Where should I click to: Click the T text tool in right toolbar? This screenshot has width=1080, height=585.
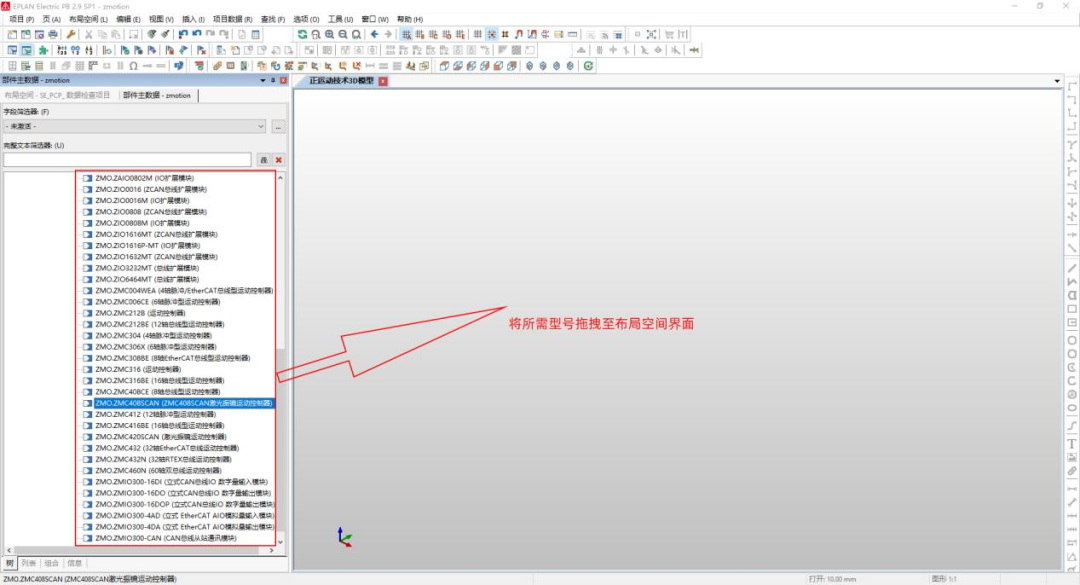[x=1072, y=444]
